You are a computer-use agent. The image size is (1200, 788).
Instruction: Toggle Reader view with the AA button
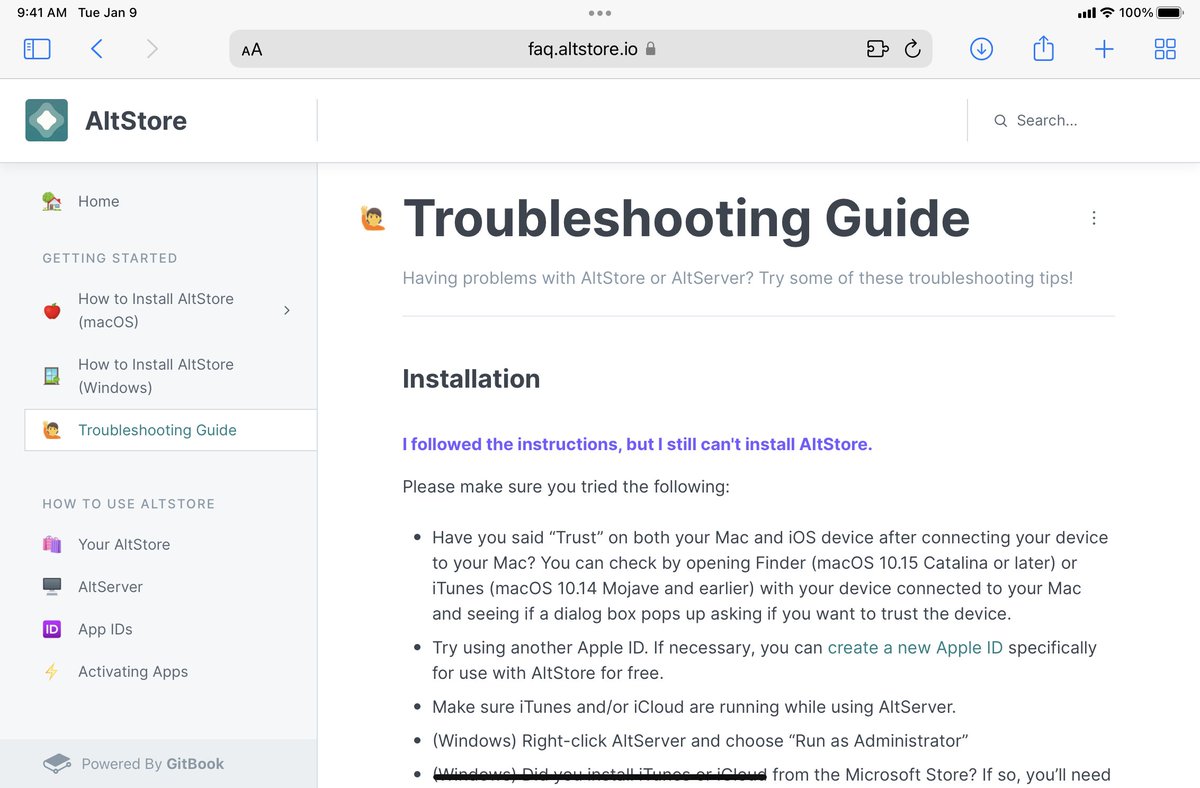[251, 48]
